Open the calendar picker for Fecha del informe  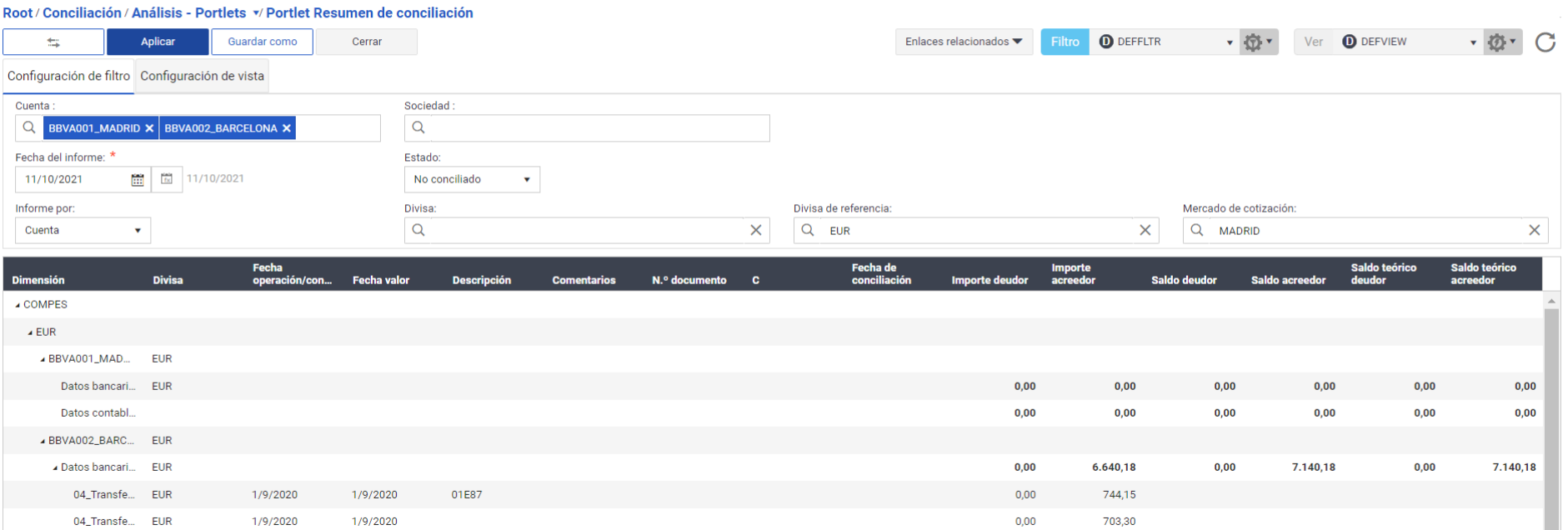[x=138, y=180]
